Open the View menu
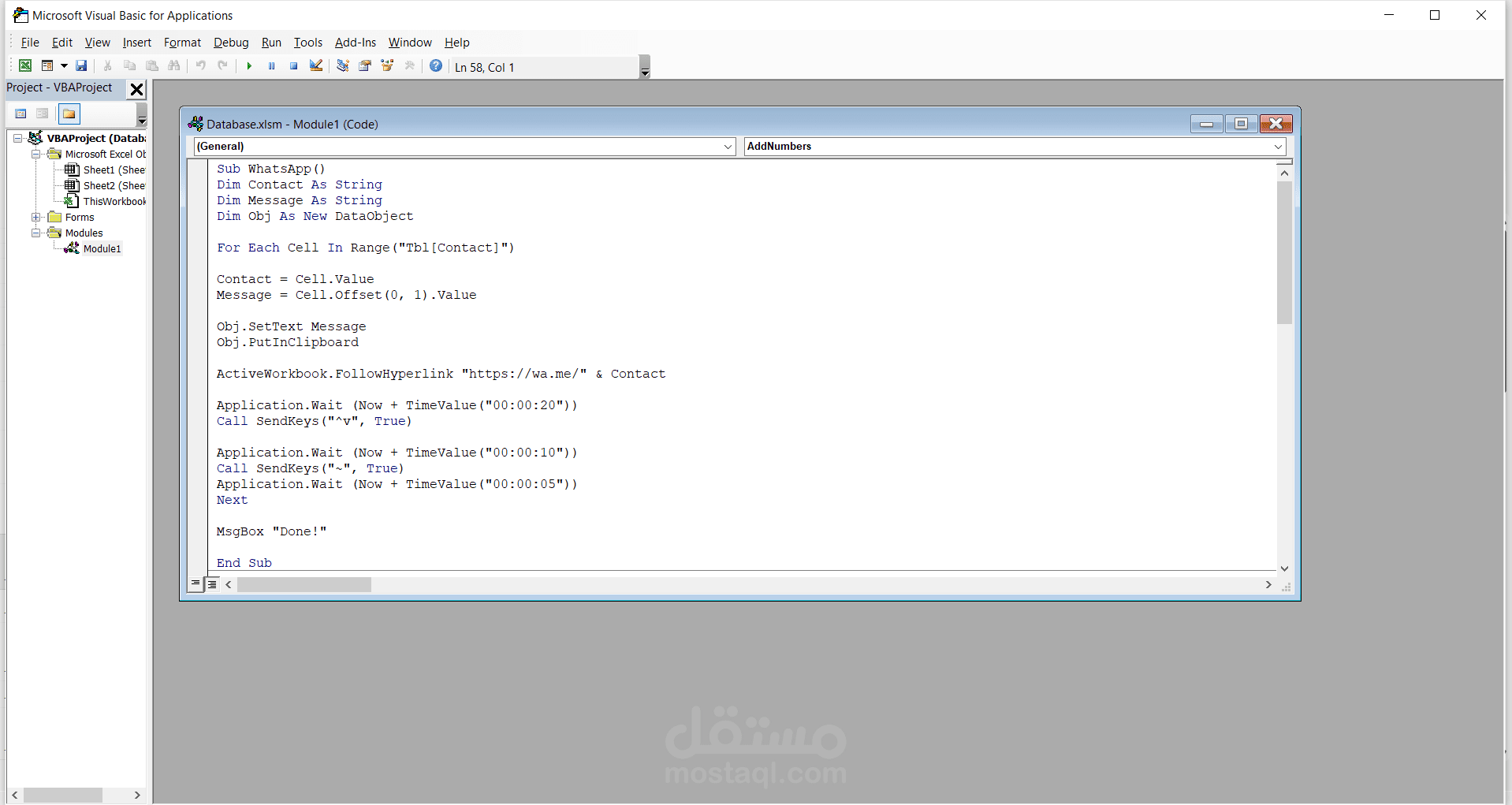This screenshot has height=805, width=1512. click(98, 43)
